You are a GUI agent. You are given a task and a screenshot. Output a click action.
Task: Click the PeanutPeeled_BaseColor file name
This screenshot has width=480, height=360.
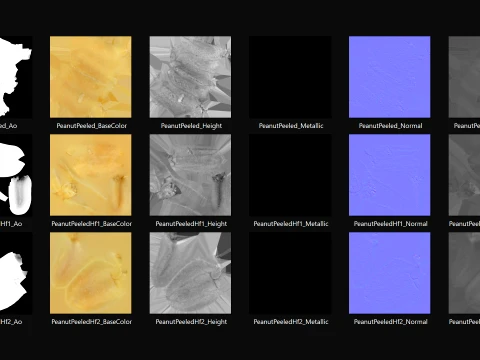(x=92, y=126)
